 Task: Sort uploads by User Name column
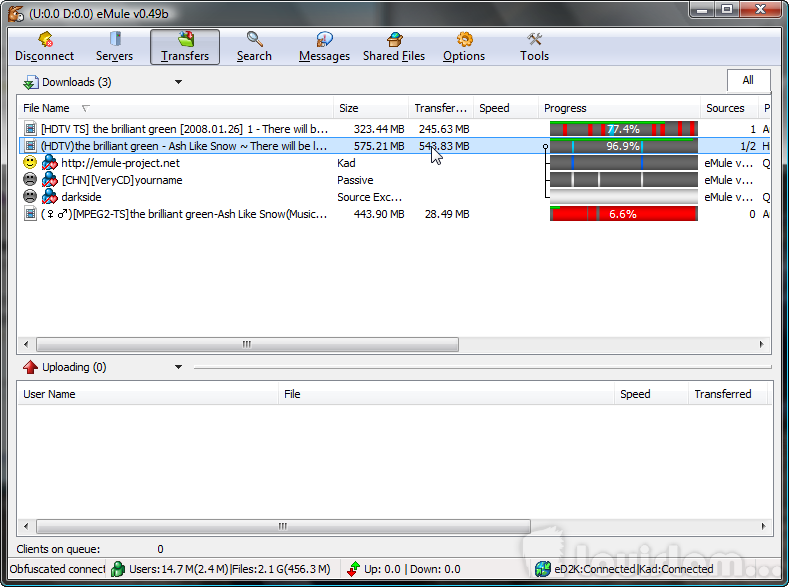[147, 394]
